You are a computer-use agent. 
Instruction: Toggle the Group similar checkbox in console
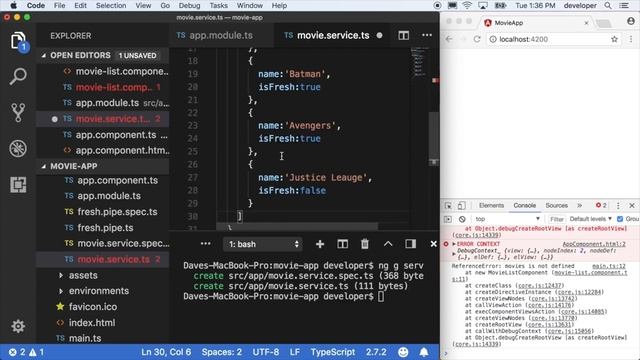pos(620,219)
